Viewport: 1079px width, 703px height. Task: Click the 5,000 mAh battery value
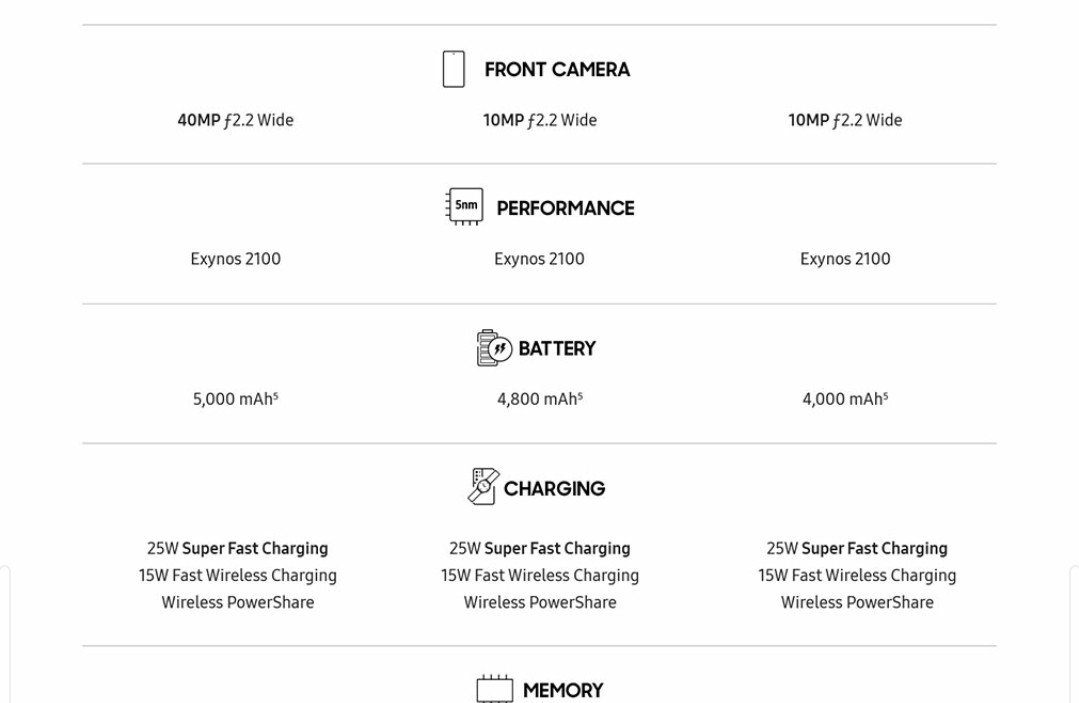[235, 399]
